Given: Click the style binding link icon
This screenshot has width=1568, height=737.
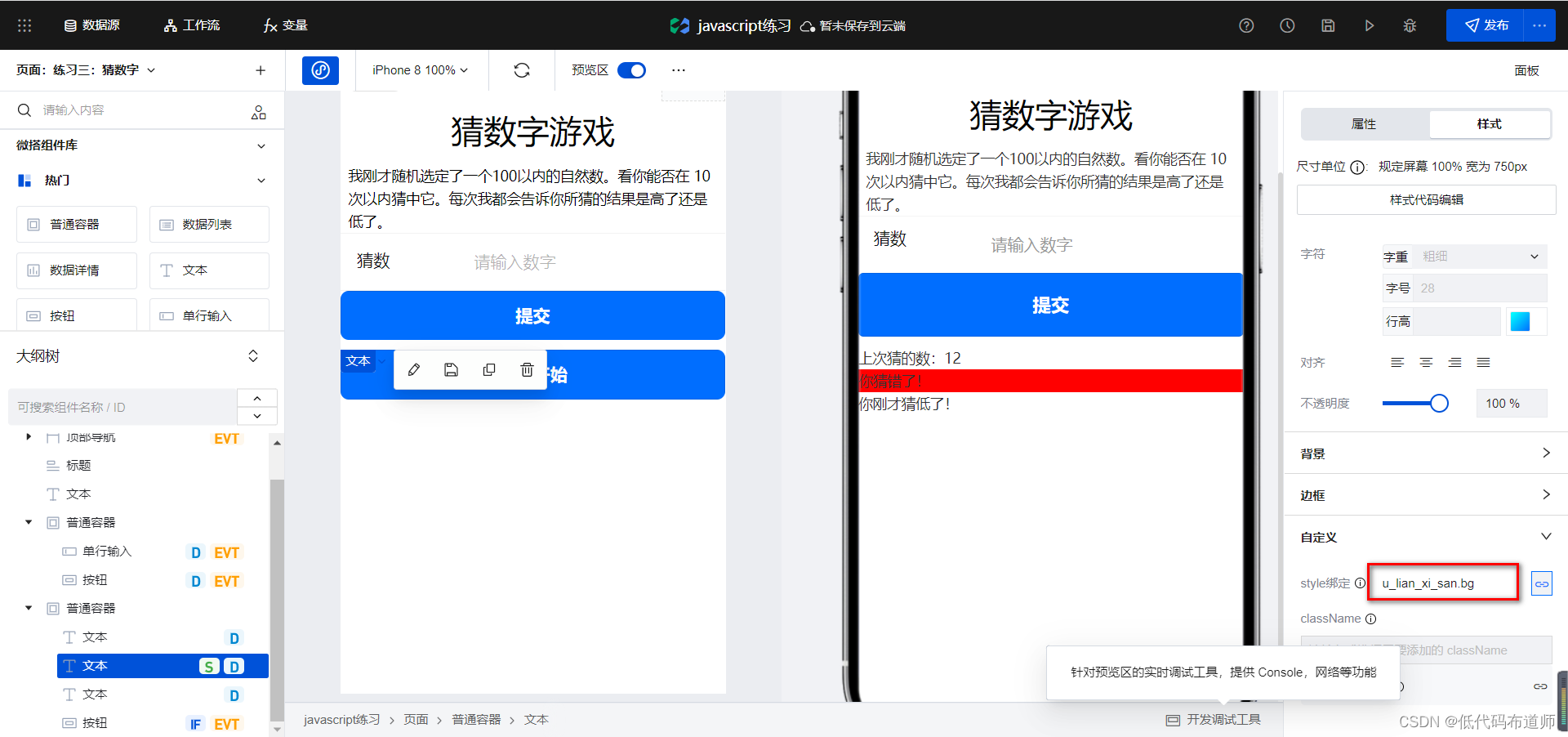Looking at the screenshot, I should click(1541, 583).
